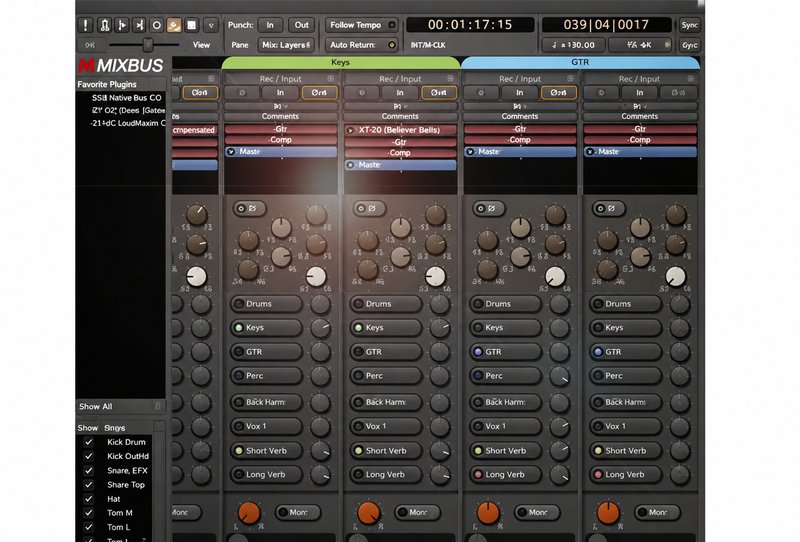Toggle EQ enable on XT-20 strip
This screenshot has width=800, height=542.
click(368, 208)
